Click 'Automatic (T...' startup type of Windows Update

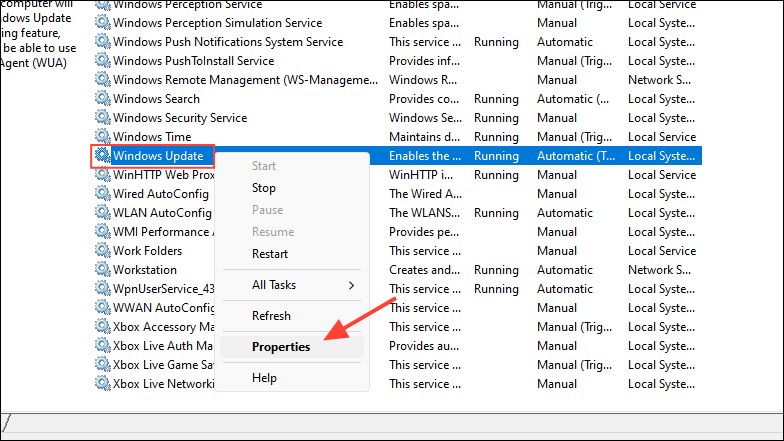click(576, 156)
